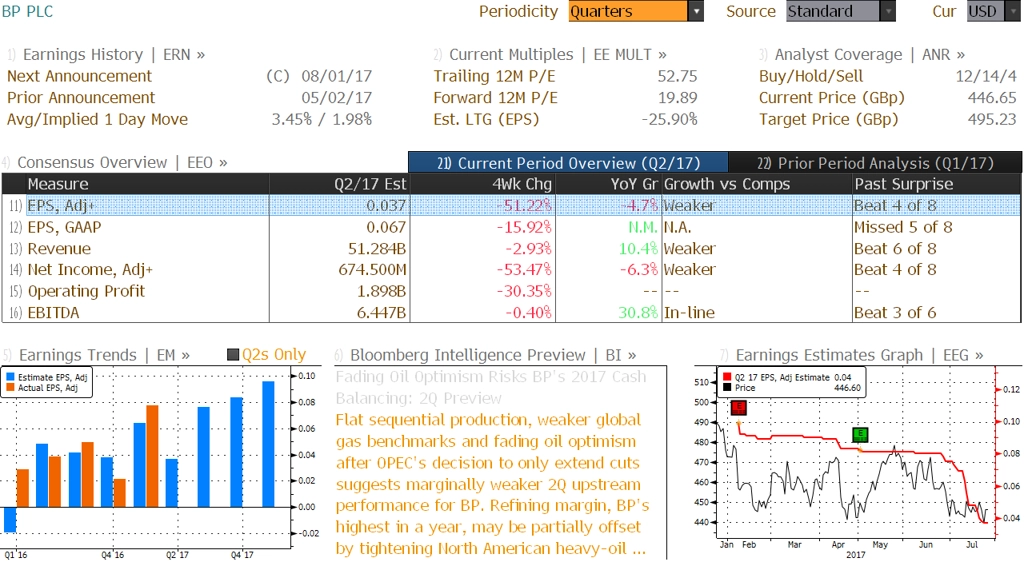
Task: Switch to Current Period Overview (Q2/17) tab
Action: [568, 163]
